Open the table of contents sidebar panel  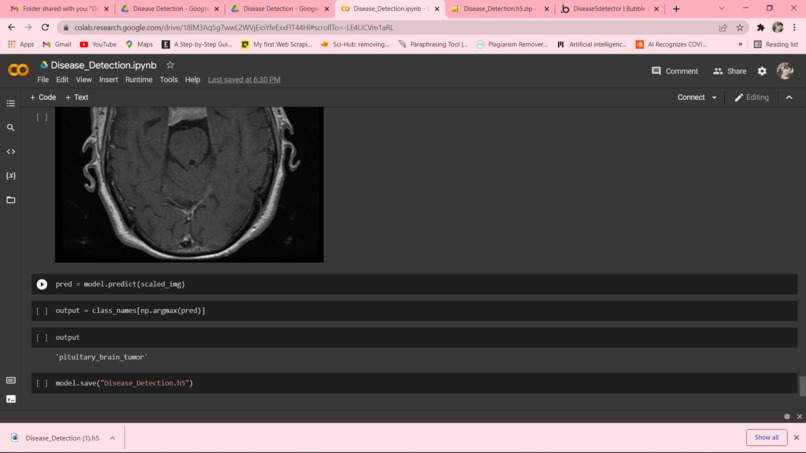pyautogui.click(x=11, y=103)
